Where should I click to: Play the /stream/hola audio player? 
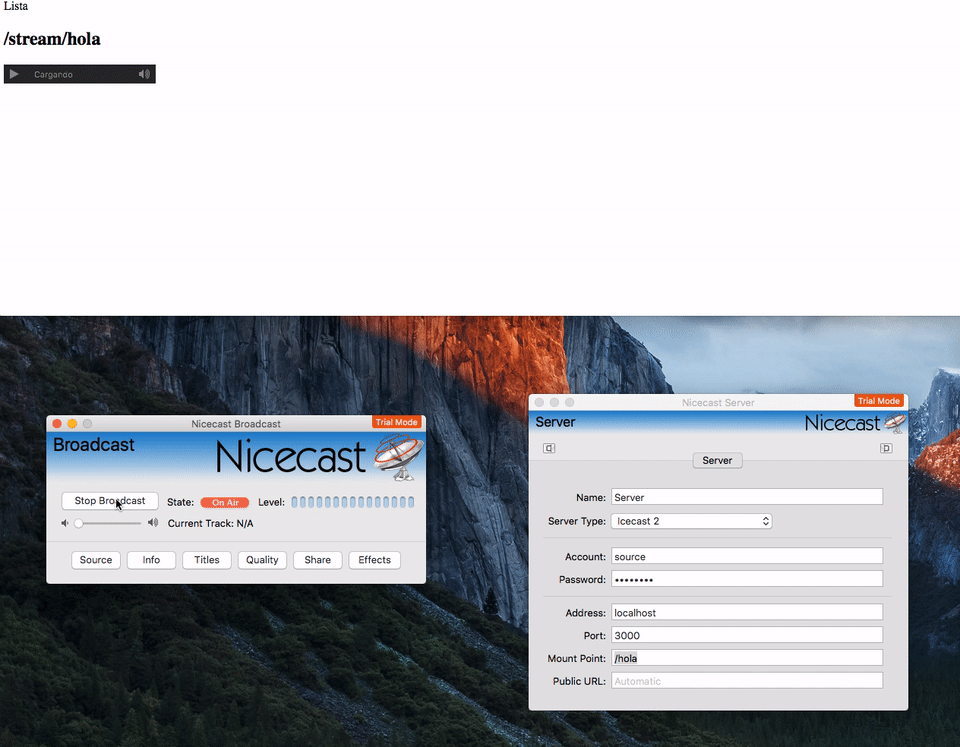point(14,74)
